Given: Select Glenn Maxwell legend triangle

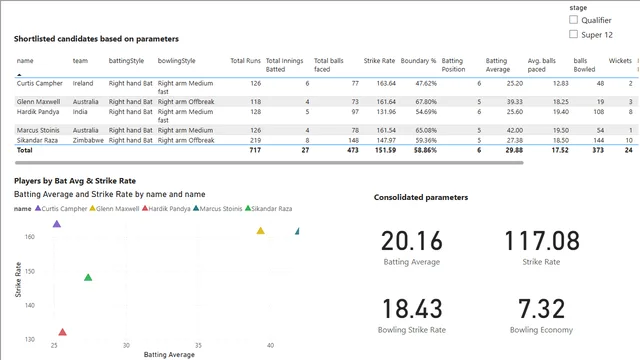Looking at the screenshot, I should pyautogui.click(x=93, y=208).
